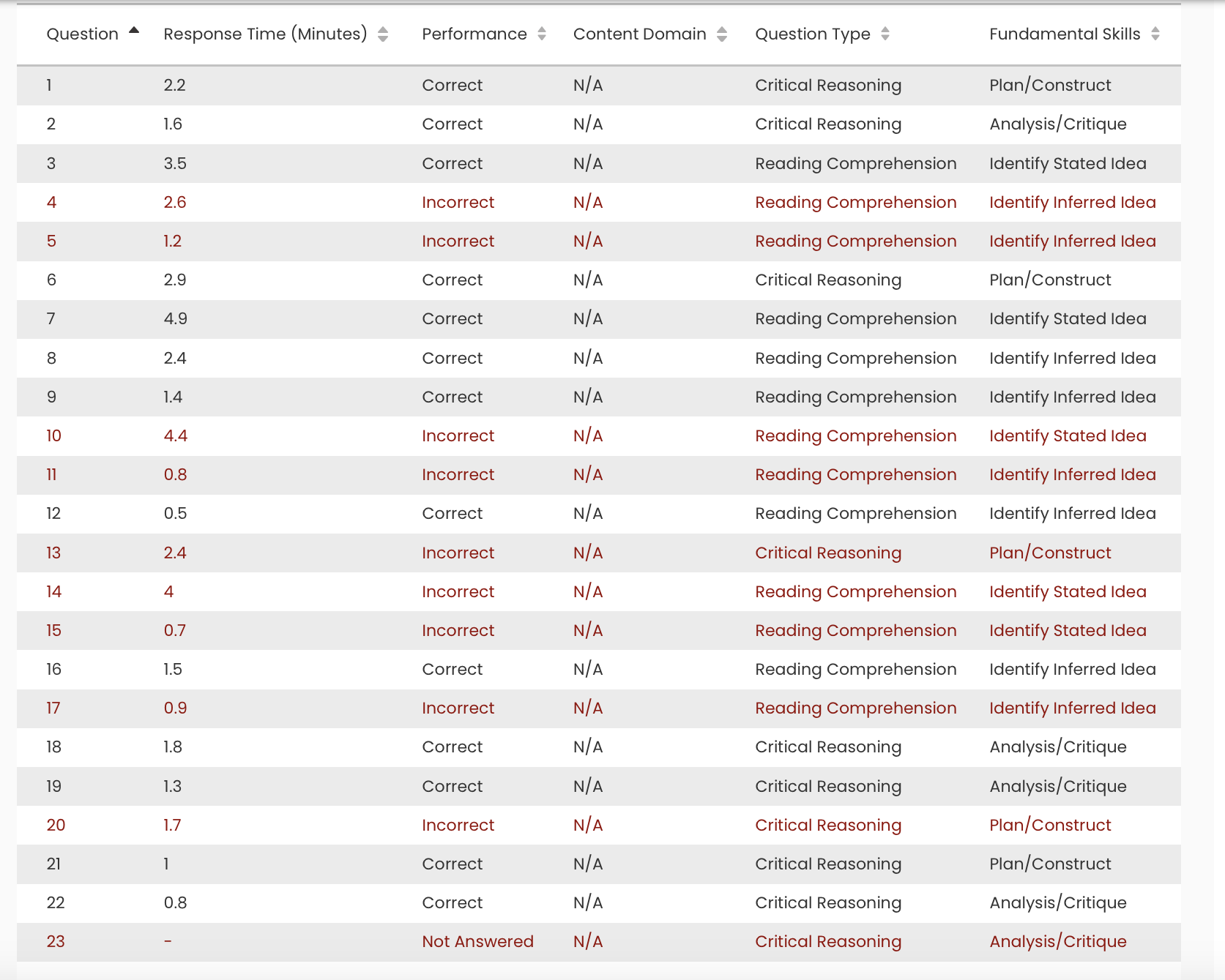Click the Question column header

(83, 34)
